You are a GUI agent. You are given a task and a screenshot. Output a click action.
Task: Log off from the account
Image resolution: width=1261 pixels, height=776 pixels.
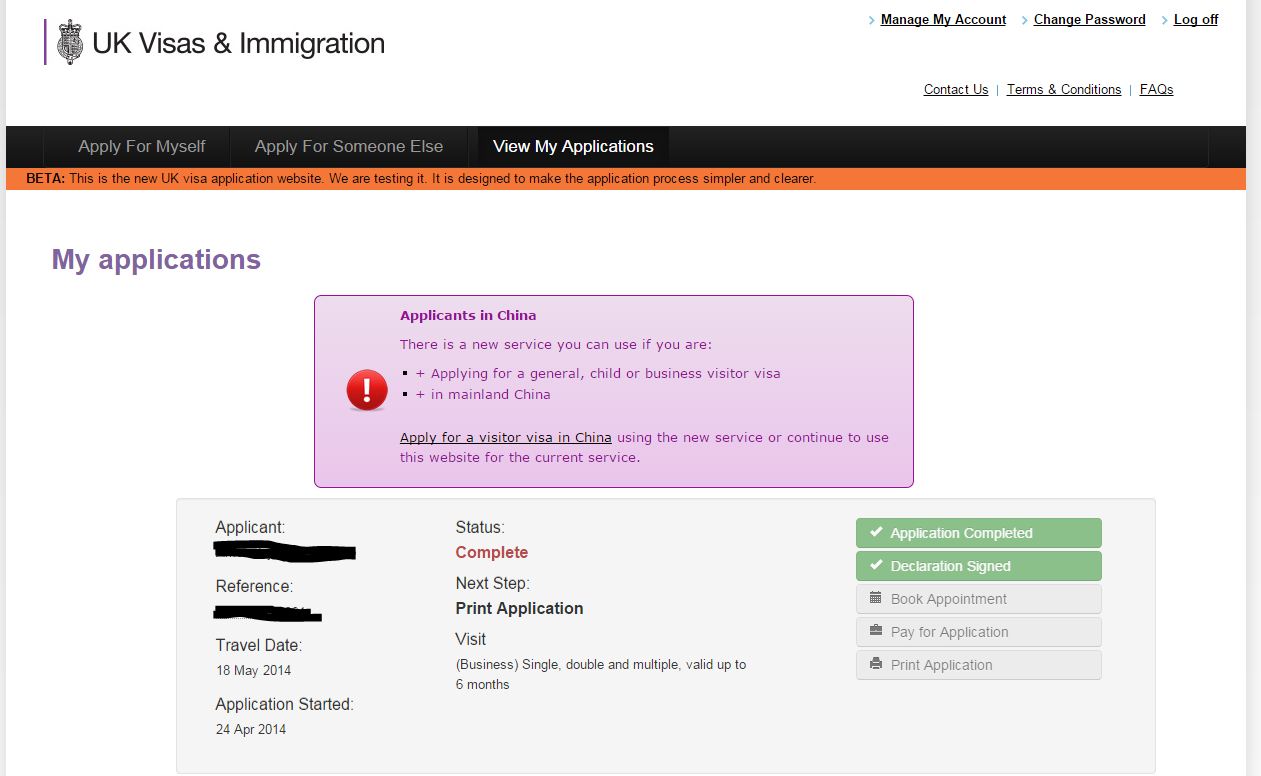1196,19
